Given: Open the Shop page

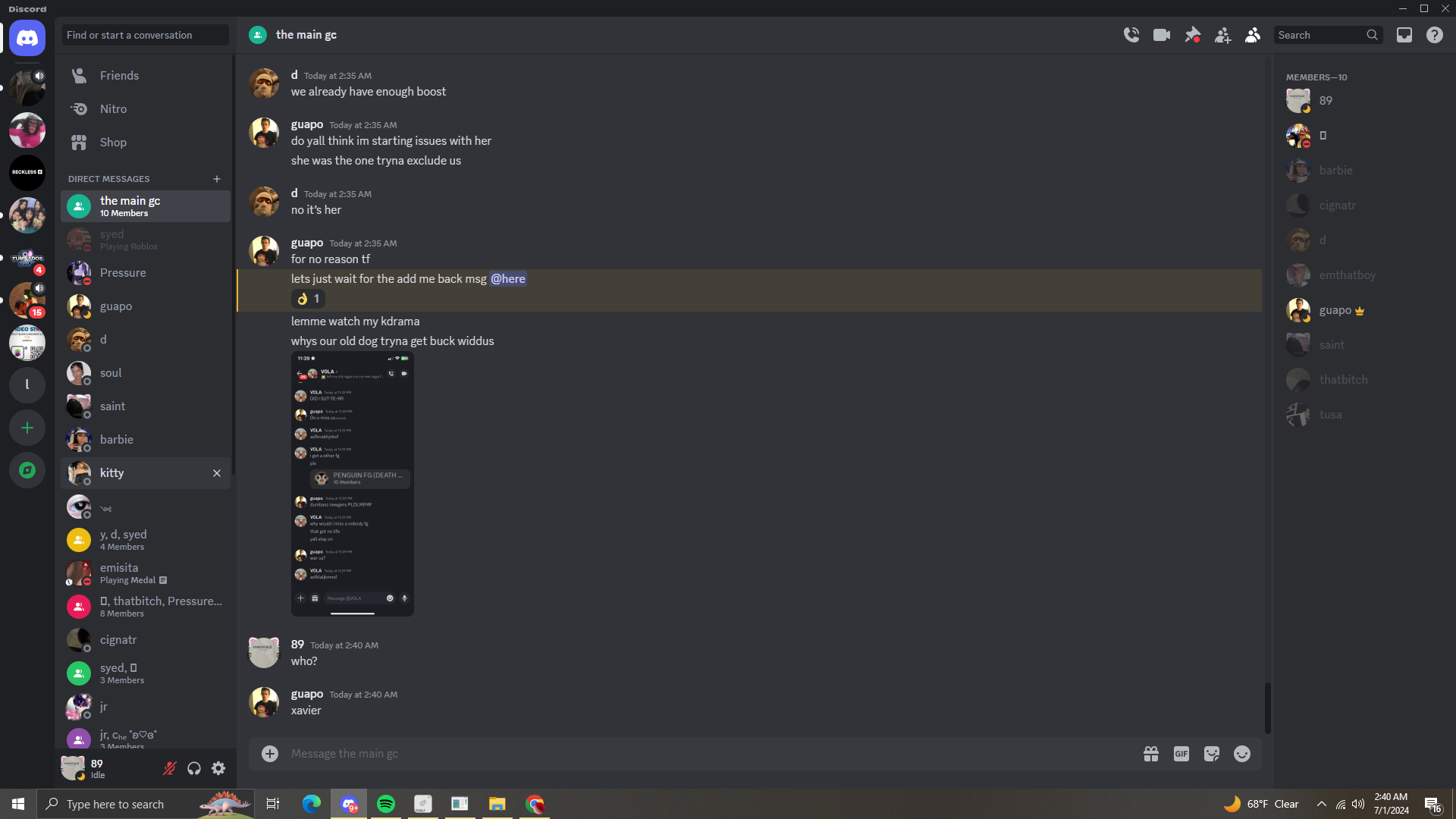Looking at the screenshot, I should click(146, 143).
